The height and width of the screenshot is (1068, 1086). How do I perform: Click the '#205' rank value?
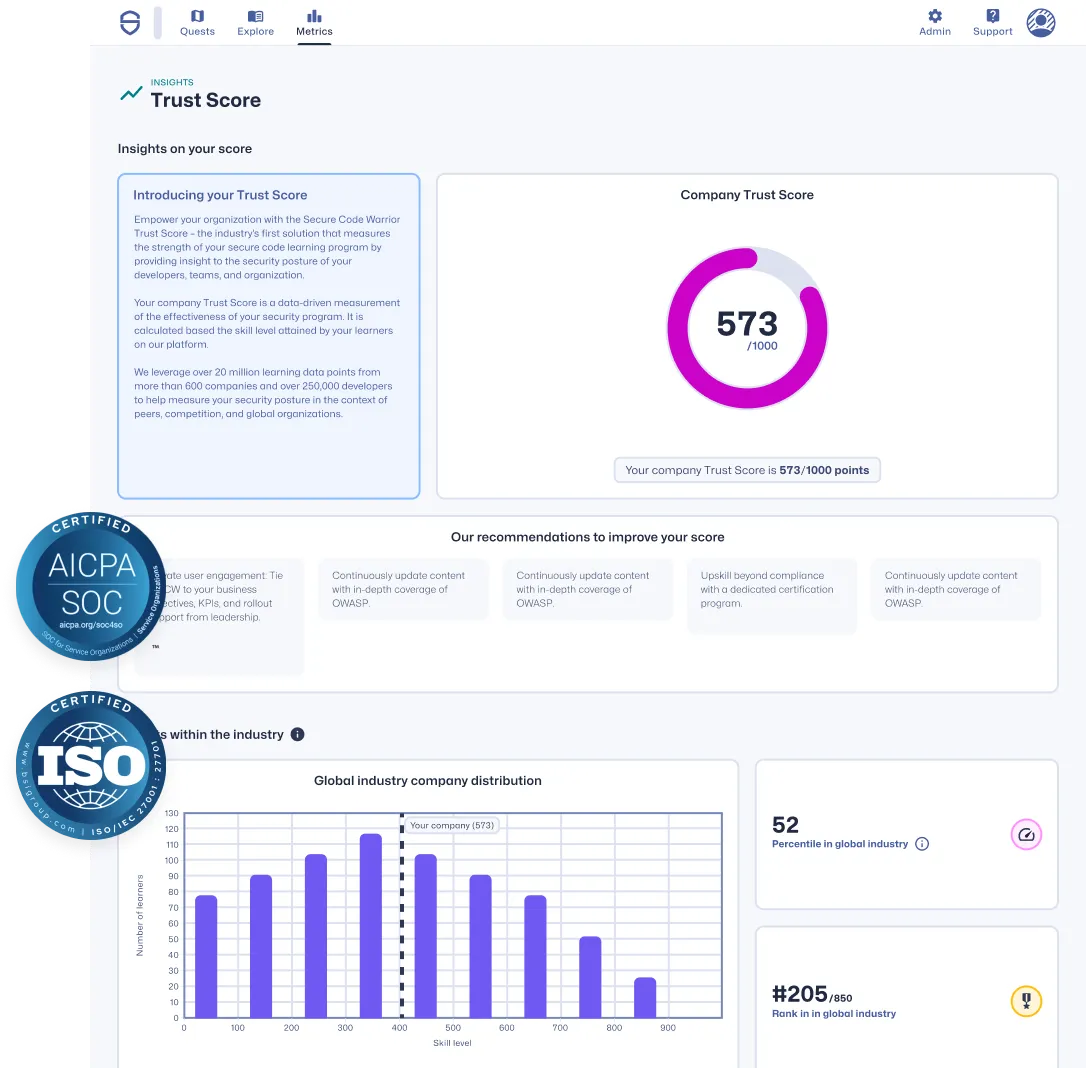pos(800,994)
